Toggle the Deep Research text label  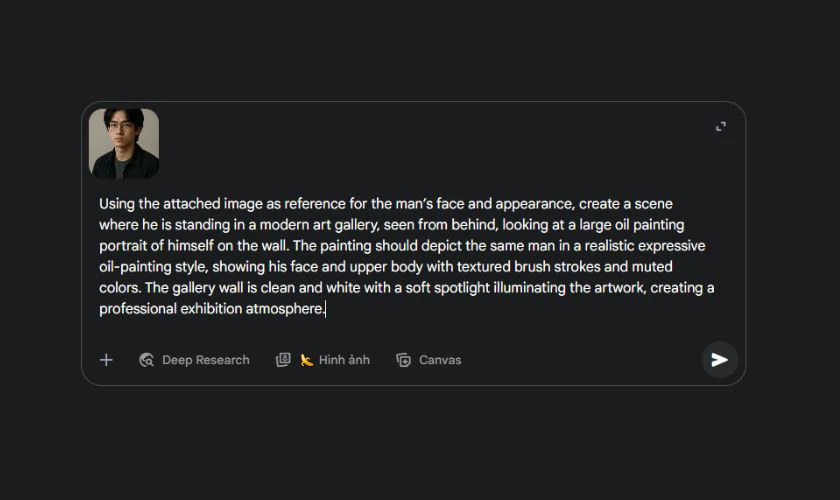point(206,360)
